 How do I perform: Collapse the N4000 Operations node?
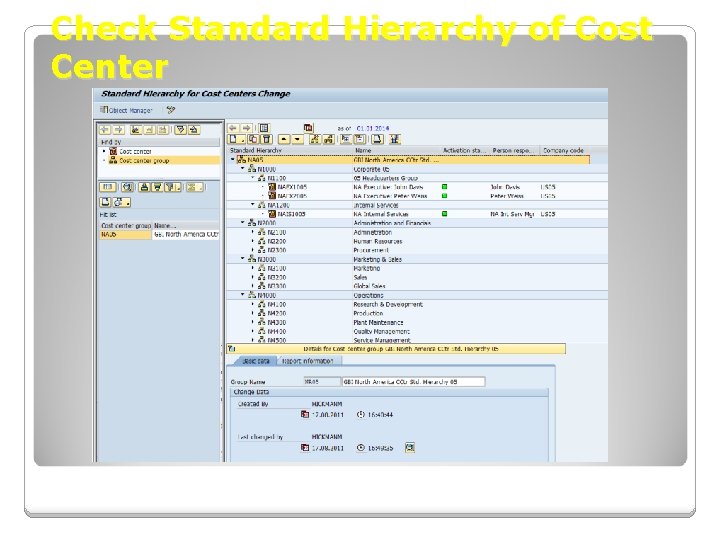pyautogui.click(x=243, y=295)
